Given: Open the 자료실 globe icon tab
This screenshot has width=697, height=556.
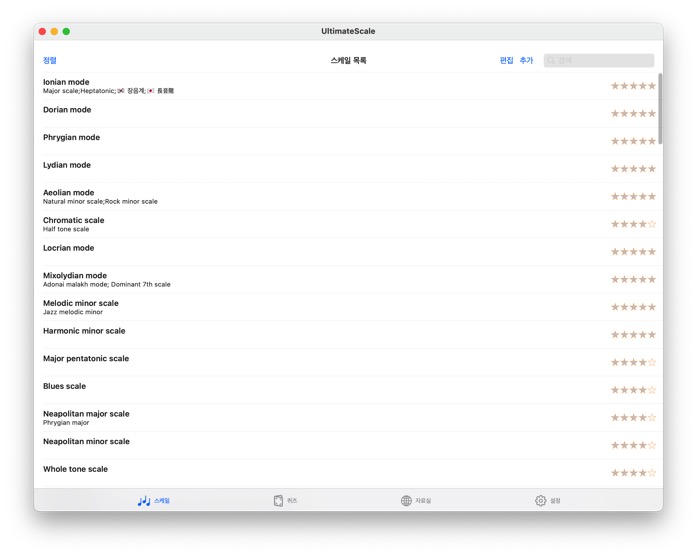Looking at the screenshot, I should (x=406, y=500).
